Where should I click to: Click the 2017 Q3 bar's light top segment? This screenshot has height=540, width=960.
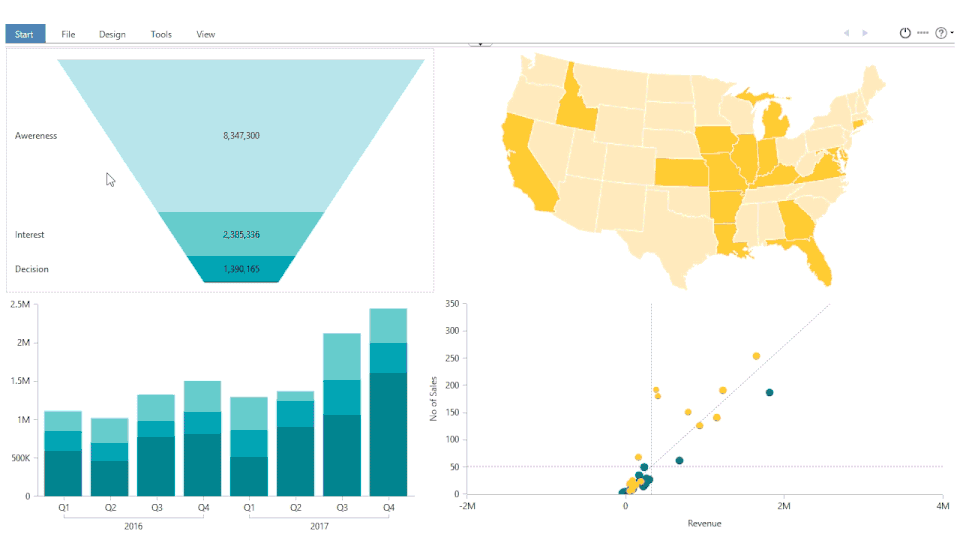coord(342,357)
